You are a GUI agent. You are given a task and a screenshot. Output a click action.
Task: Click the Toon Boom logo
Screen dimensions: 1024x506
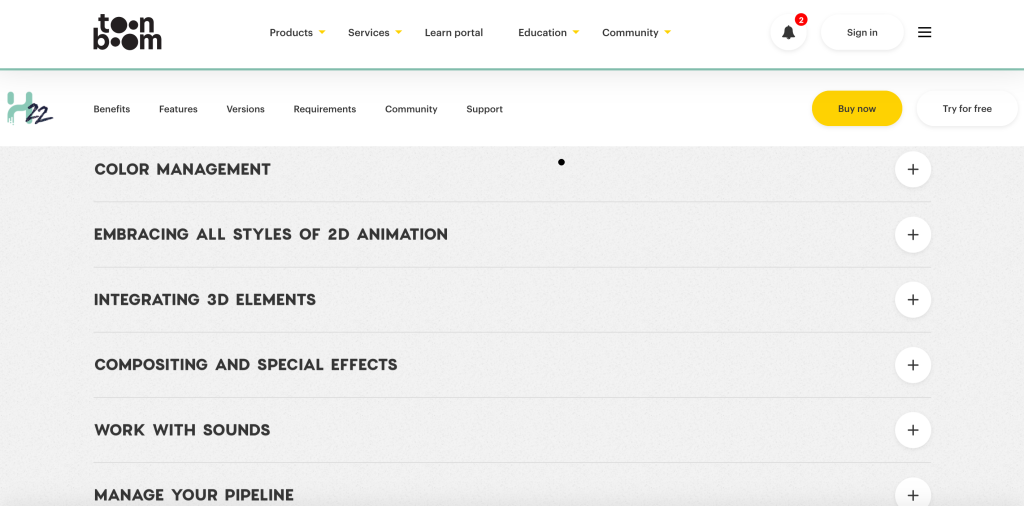pos(127,32)
